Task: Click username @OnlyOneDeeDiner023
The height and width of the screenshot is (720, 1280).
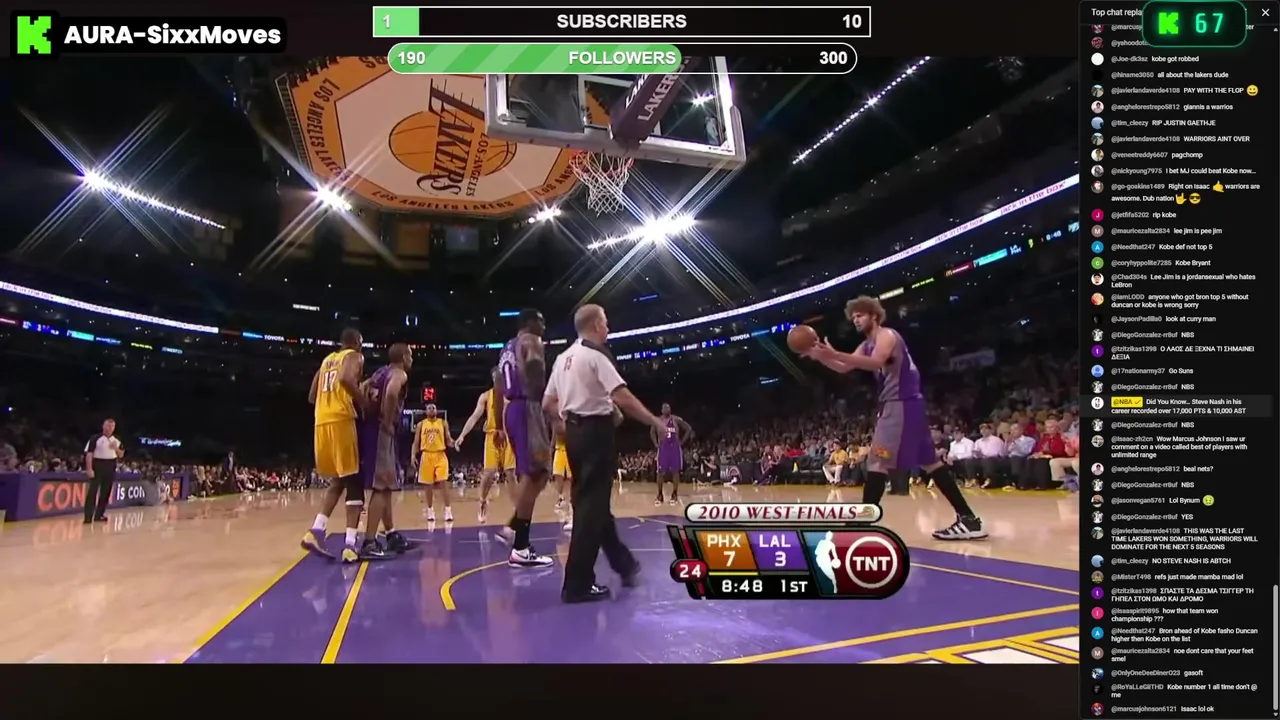Action: [1145, 673]
